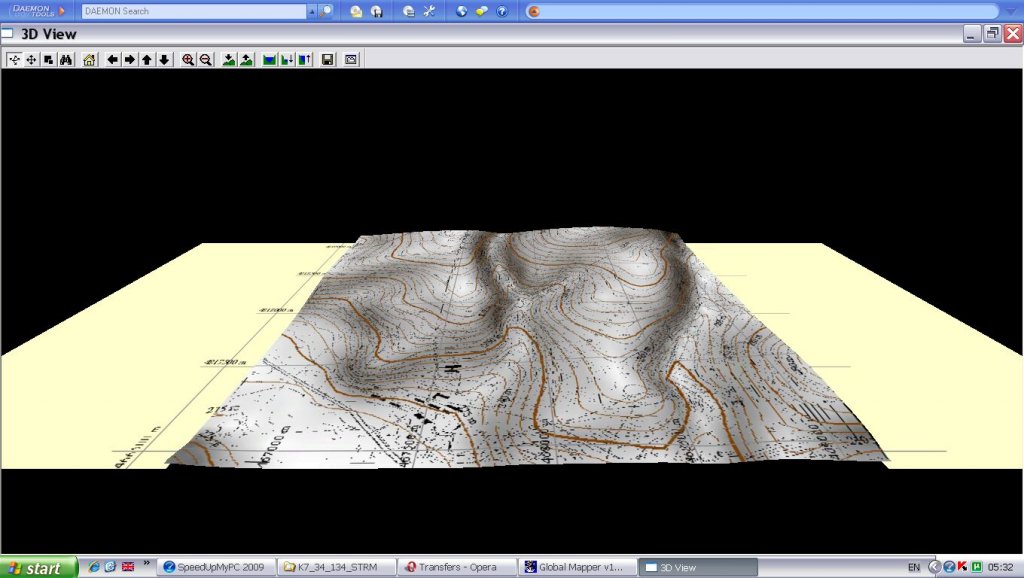This screenshot has width=1024, height=578.
Task: Click the Windows start button
Action: 38,567
